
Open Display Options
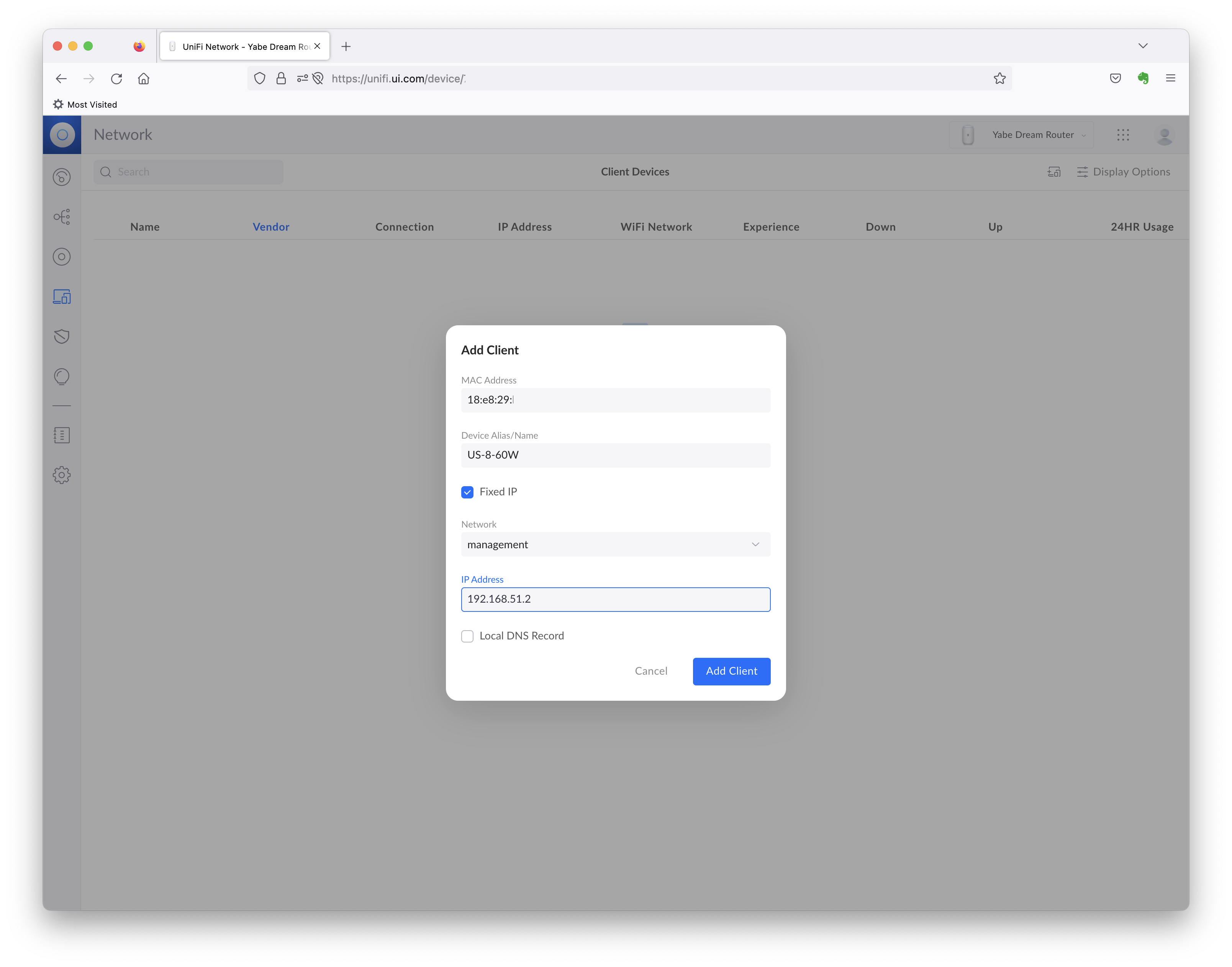tap(1124, 172)
